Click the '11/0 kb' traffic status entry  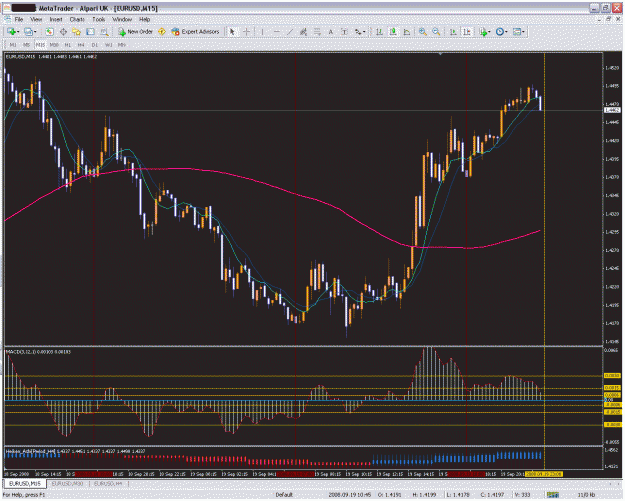coord(586,495)
